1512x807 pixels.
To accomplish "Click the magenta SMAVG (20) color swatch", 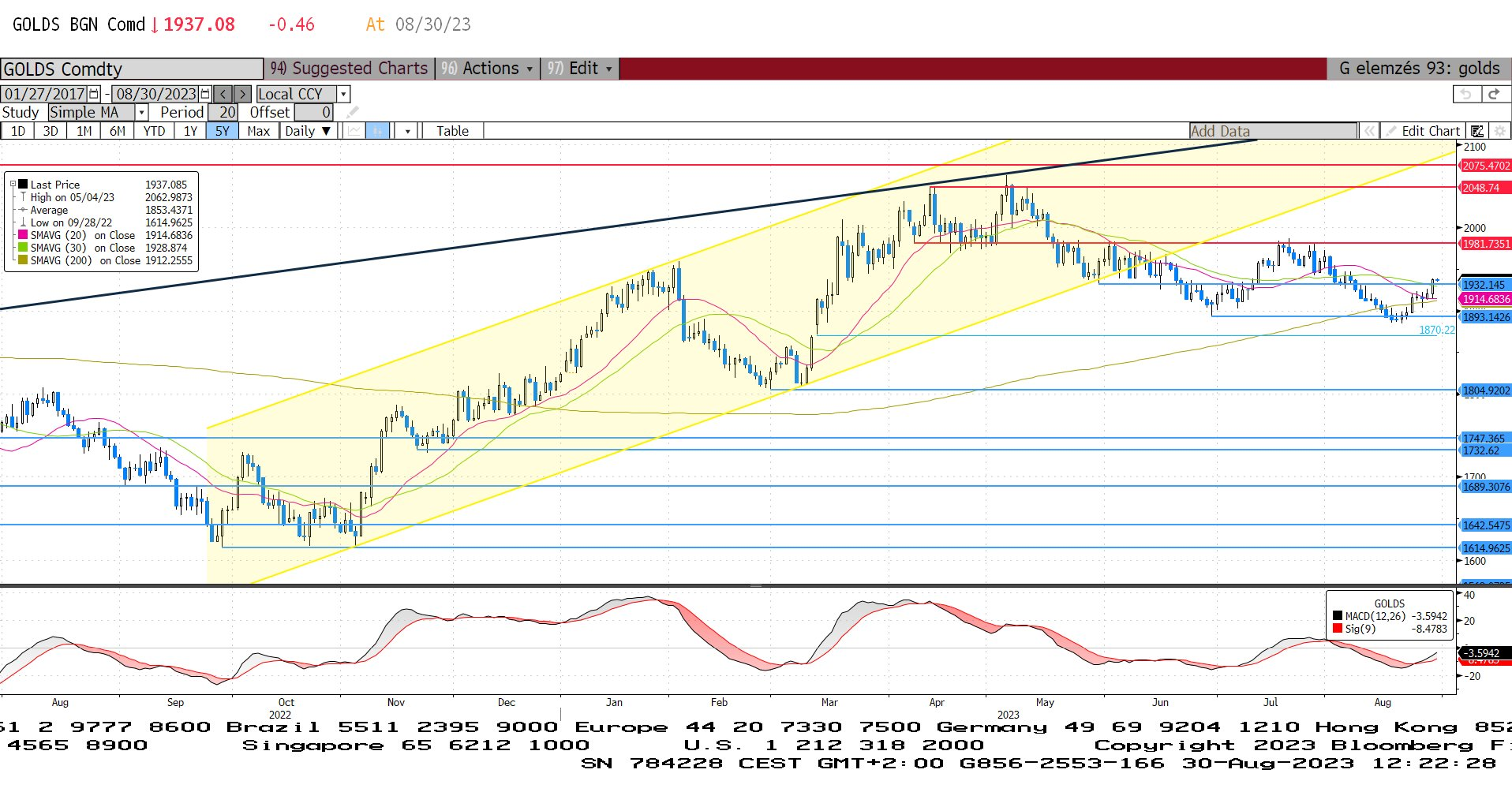I will (24, 235).
